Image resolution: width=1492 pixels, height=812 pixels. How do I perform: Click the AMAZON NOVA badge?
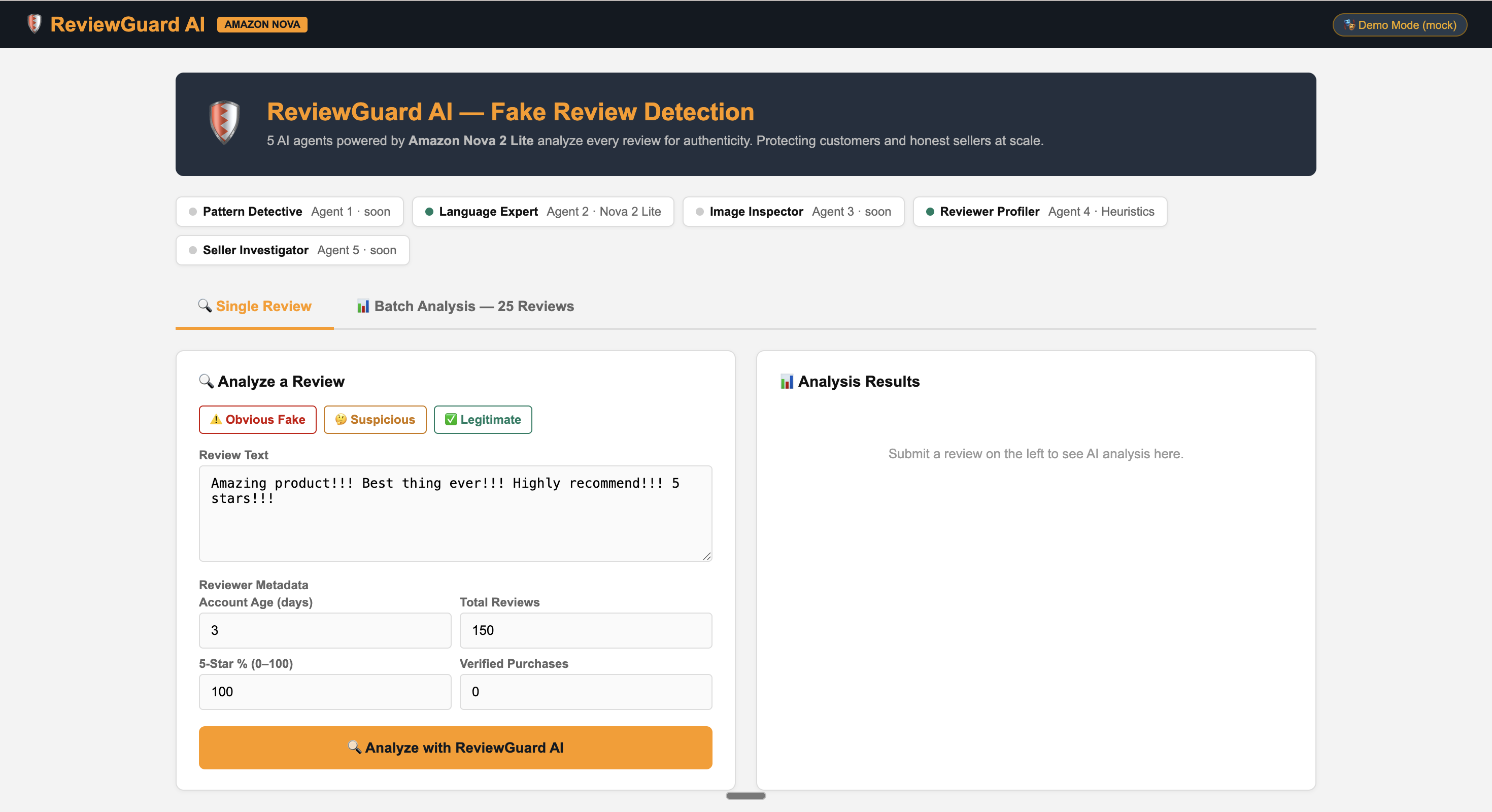262,24
